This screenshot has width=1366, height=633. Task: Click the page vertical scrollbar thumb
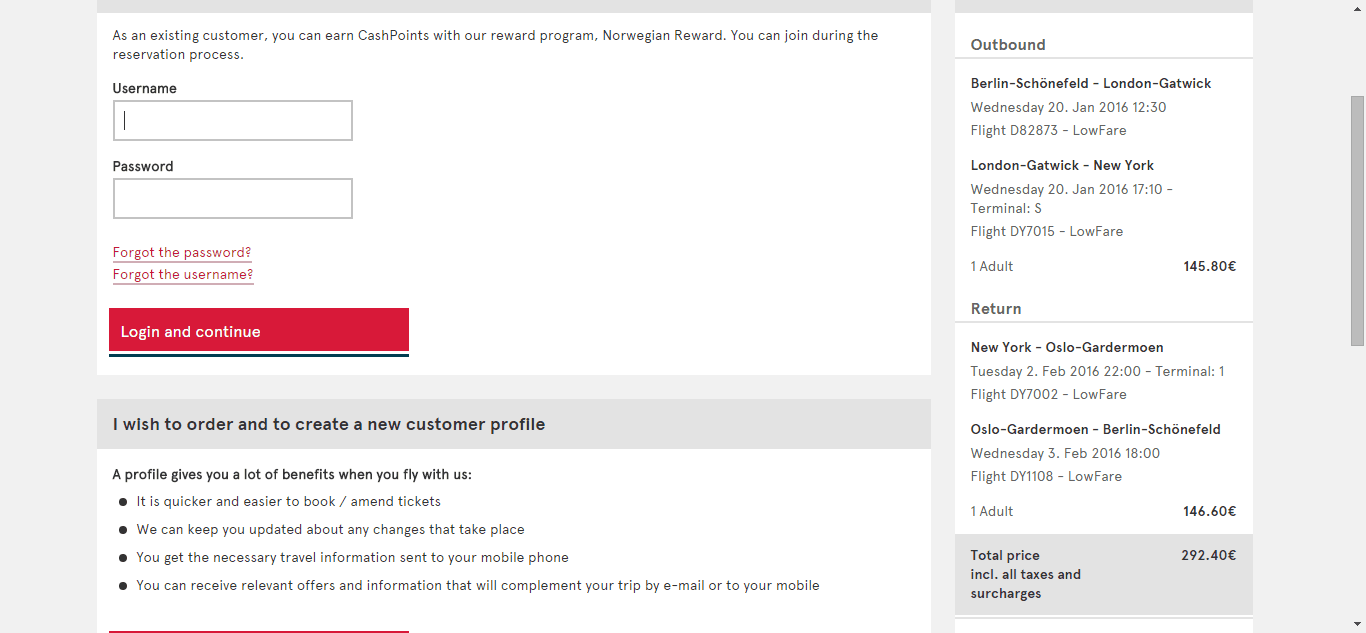pos(1357,221)
